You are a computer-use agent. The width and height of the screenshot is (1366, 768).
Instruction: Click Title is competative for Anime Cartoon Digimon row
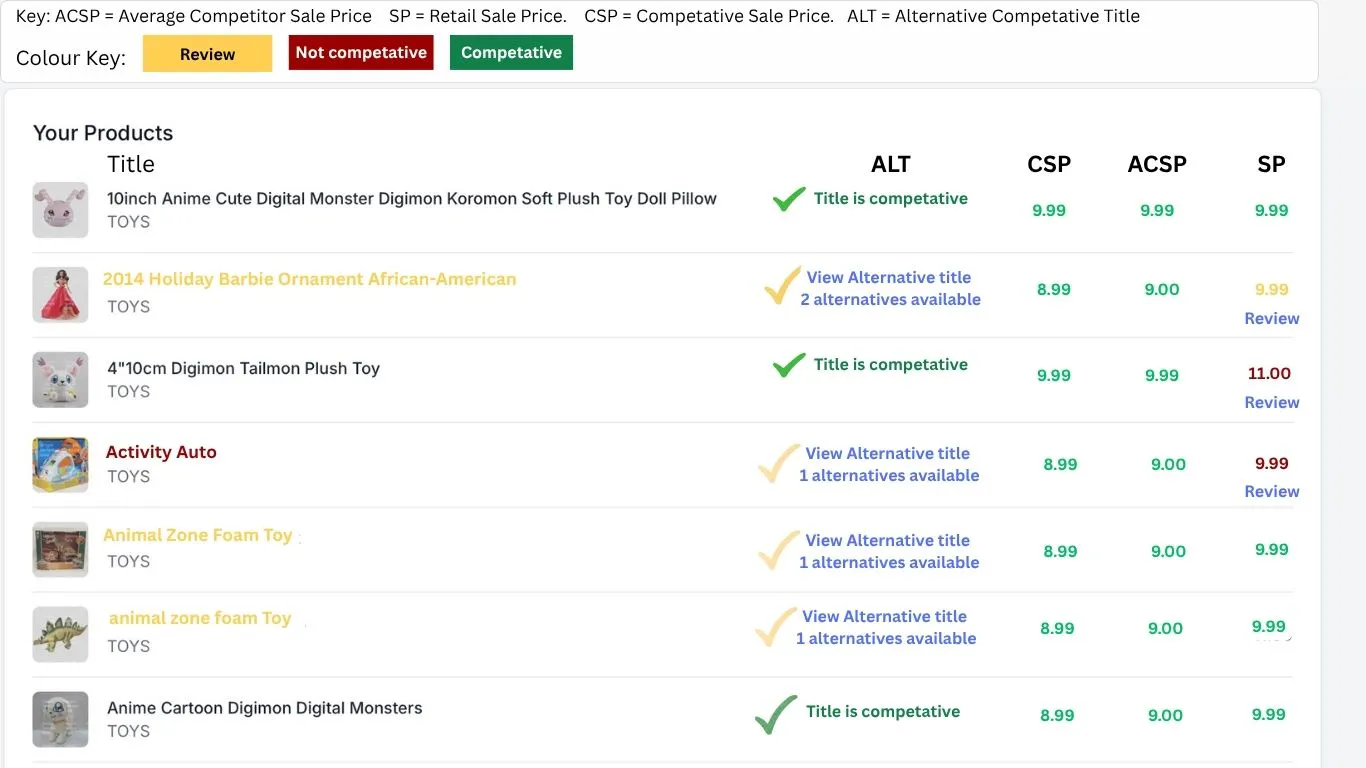[x=883, y=711]
